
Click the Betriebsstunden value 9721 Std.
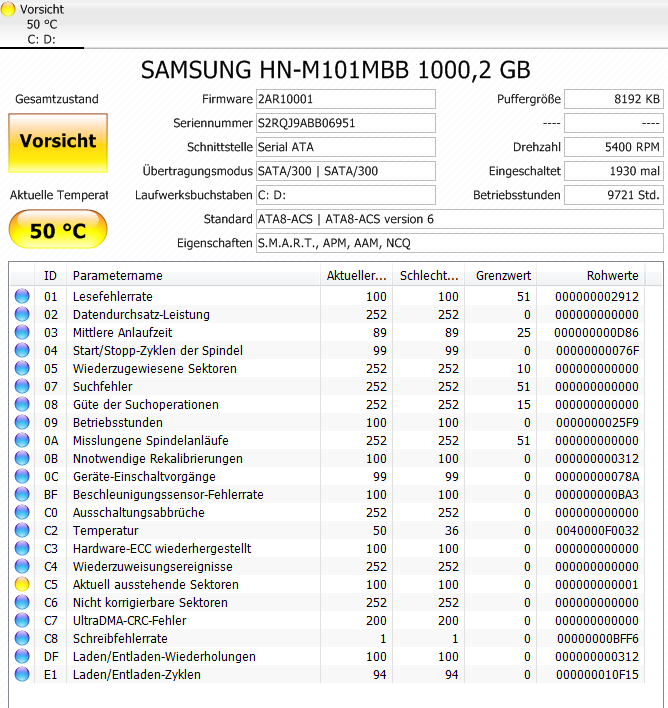[614, 195]
